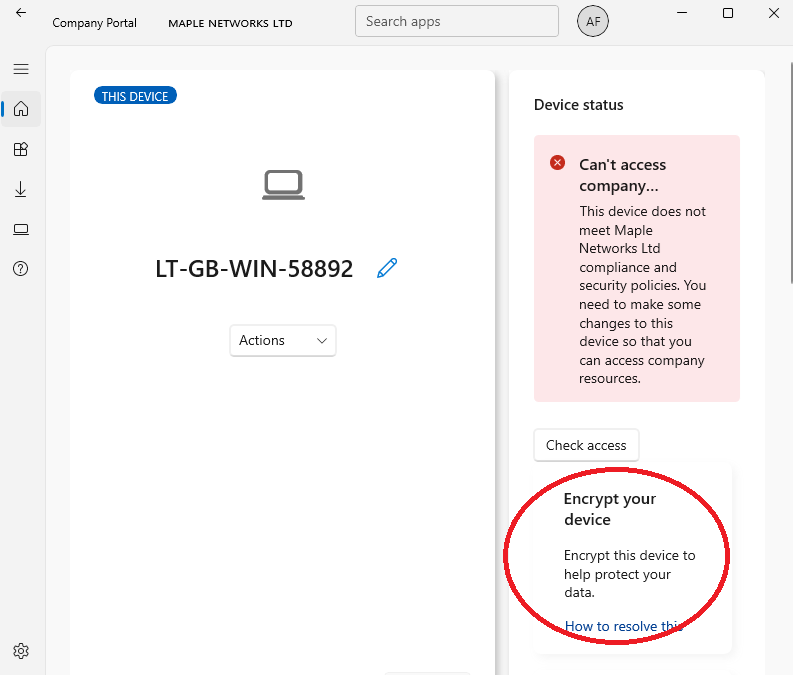This screenshot has width=793, height=675.
Task: Click the pencil icon to rename device
Action: (387, 268)
